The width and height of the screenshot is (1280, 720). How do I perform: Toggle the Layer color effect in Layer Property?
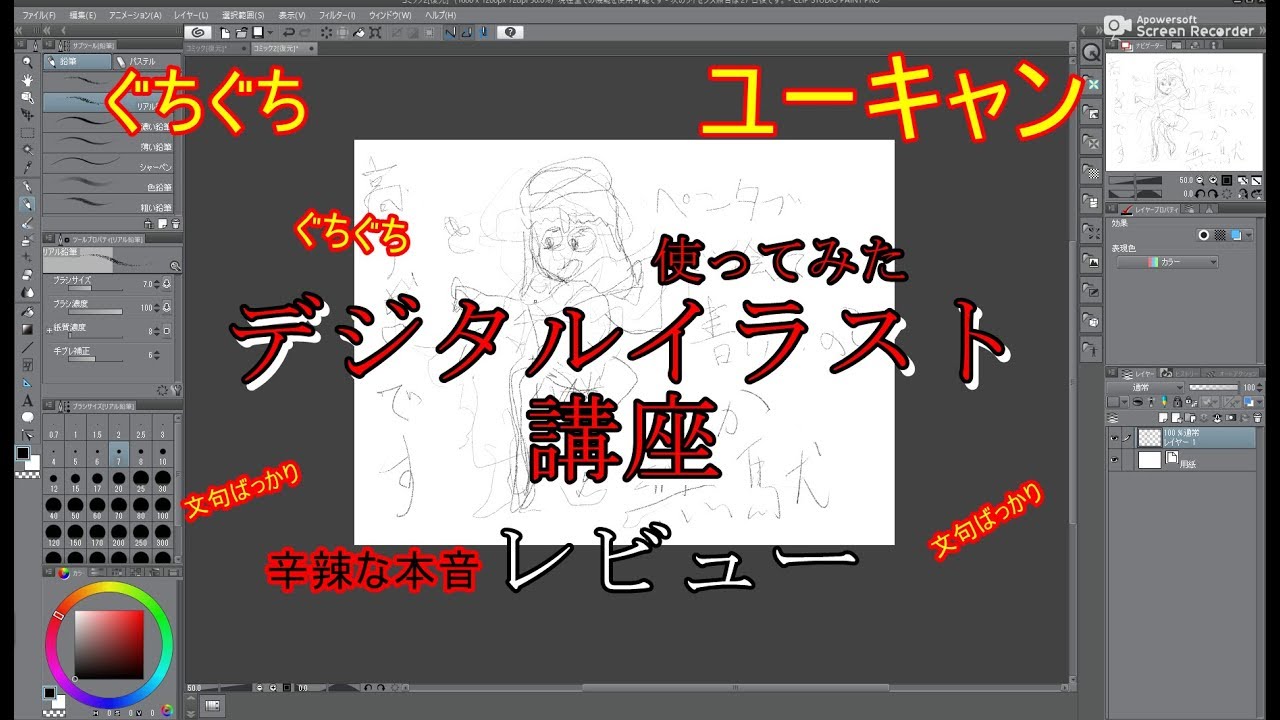(x=1236, y=235)
